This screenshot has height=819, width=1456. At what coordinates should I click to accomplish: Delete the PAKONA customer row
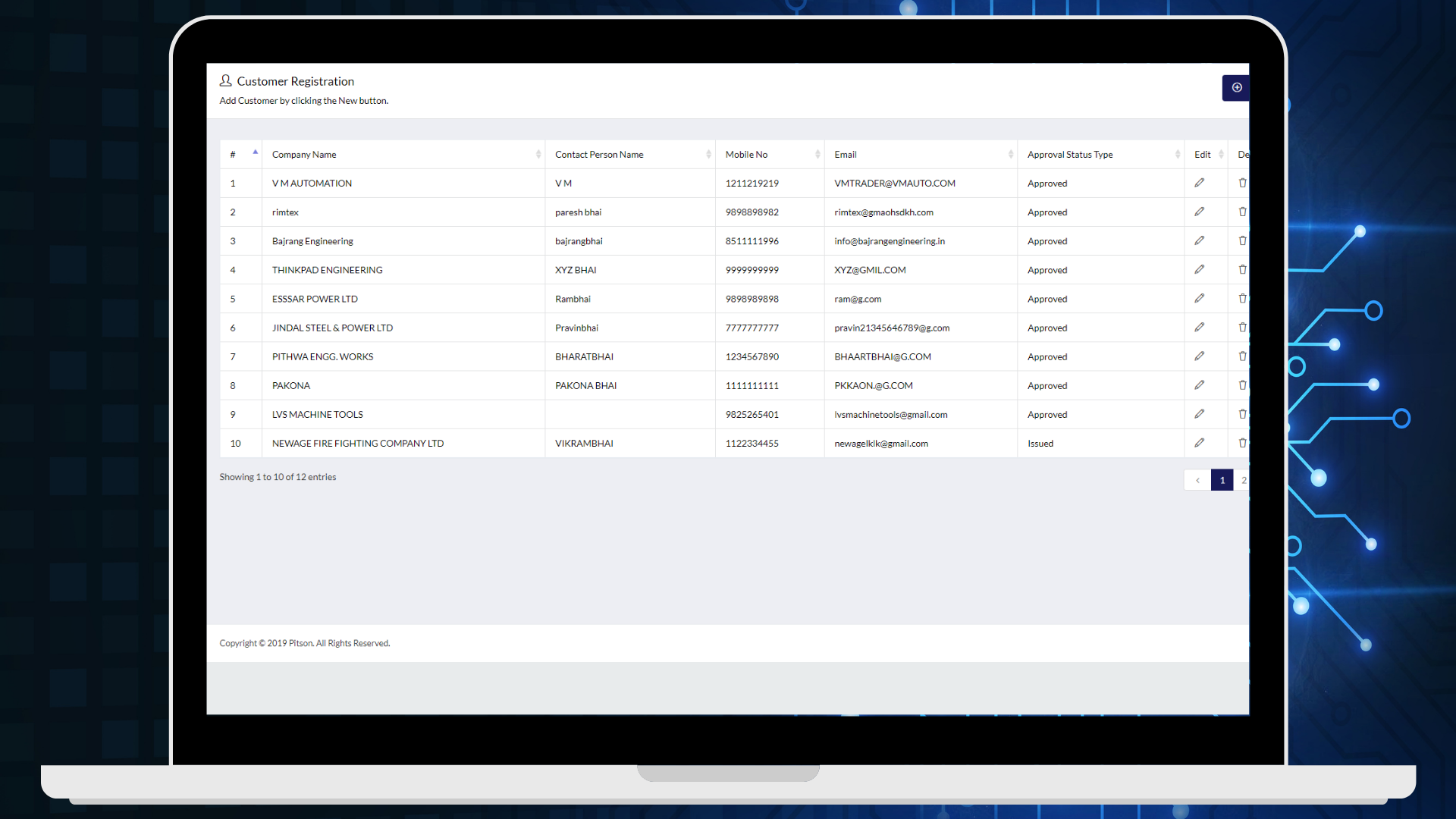(1242, 384)
